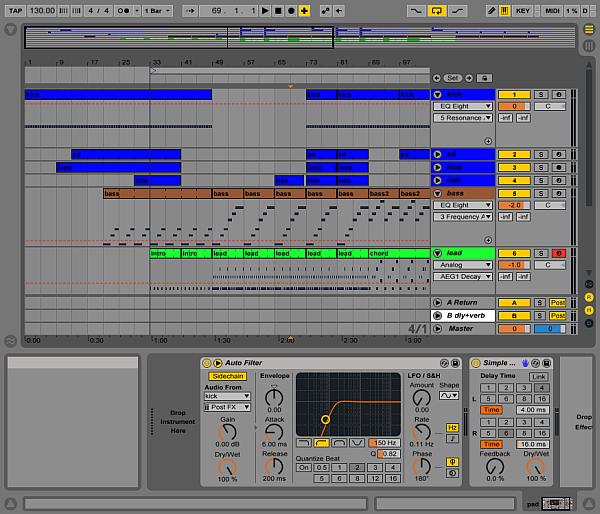This screenshot has height=514, width=600.
Task: Click the tempo field 130.00
Action: click(42, 11)
